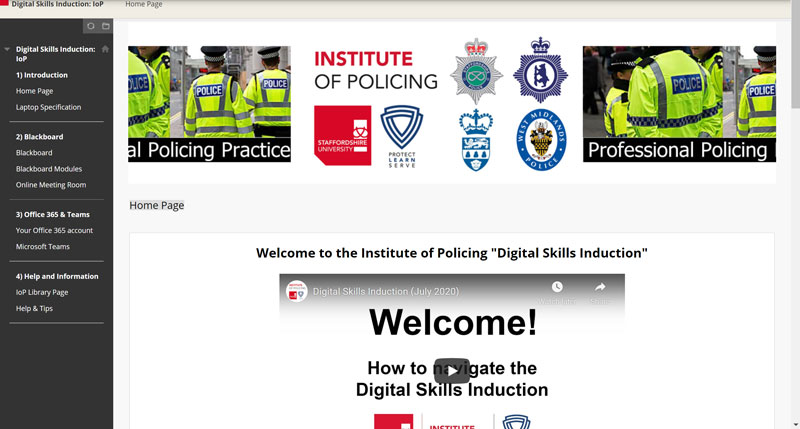This screenshot has height=429, width=800.
Task: Click the Watch later clock icon
Action: coord(557,287)
